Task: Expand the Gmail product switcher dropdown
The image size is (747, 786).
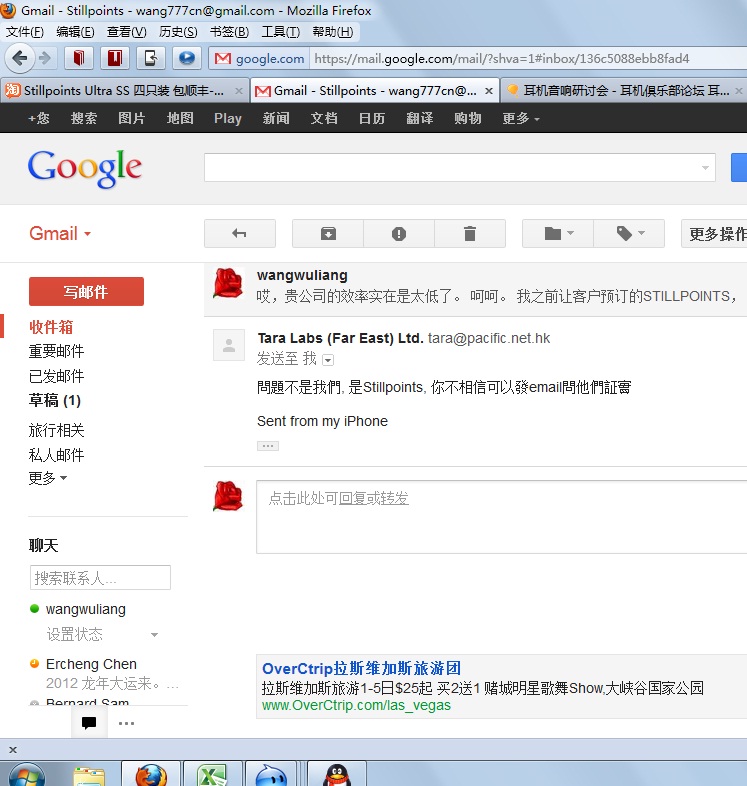Action: [x=60, y=234]
